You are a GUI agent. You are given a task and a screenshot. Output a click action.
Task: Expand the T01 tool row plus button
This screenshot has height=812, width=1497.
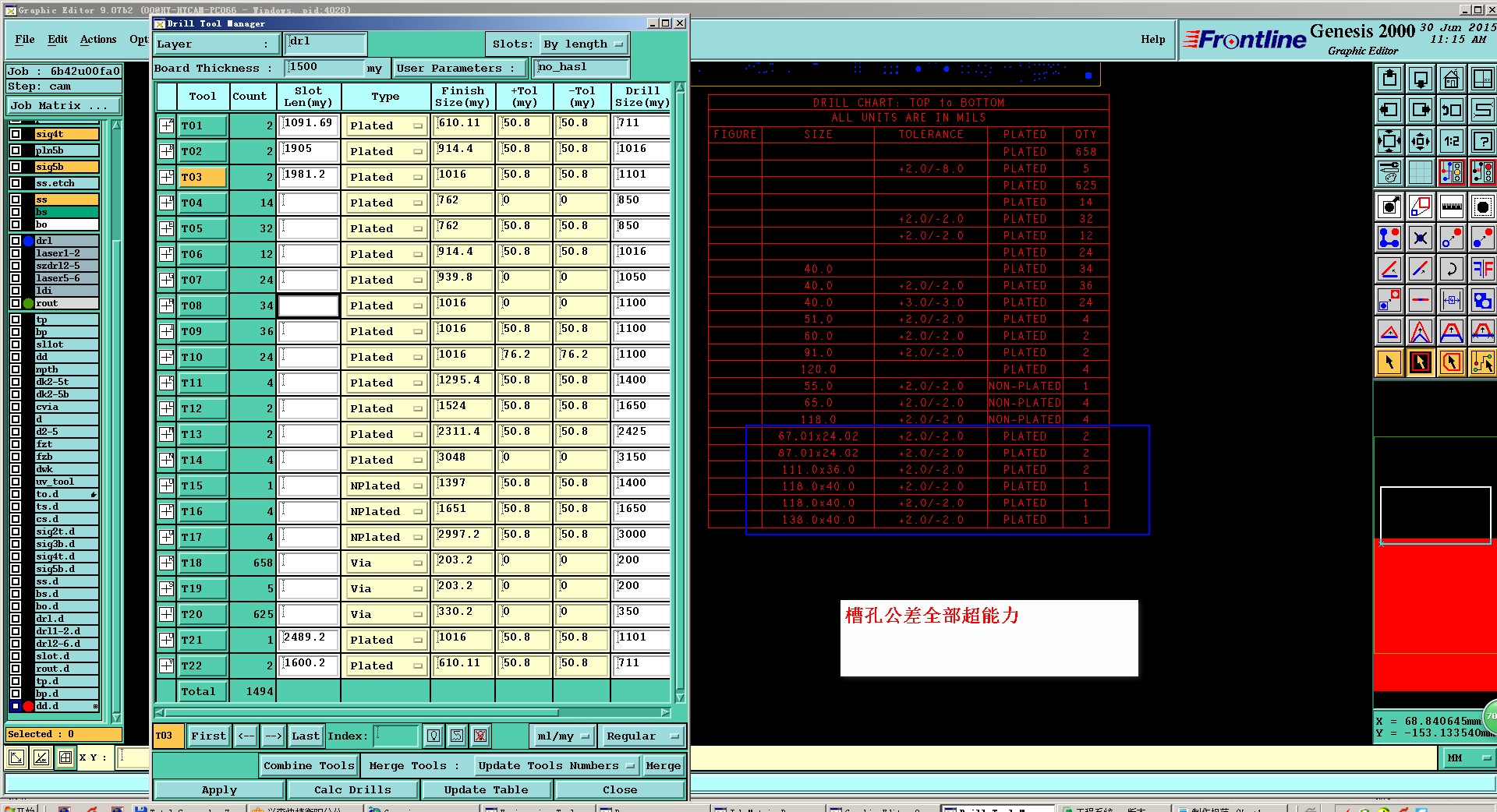click(x=166, y=125)
